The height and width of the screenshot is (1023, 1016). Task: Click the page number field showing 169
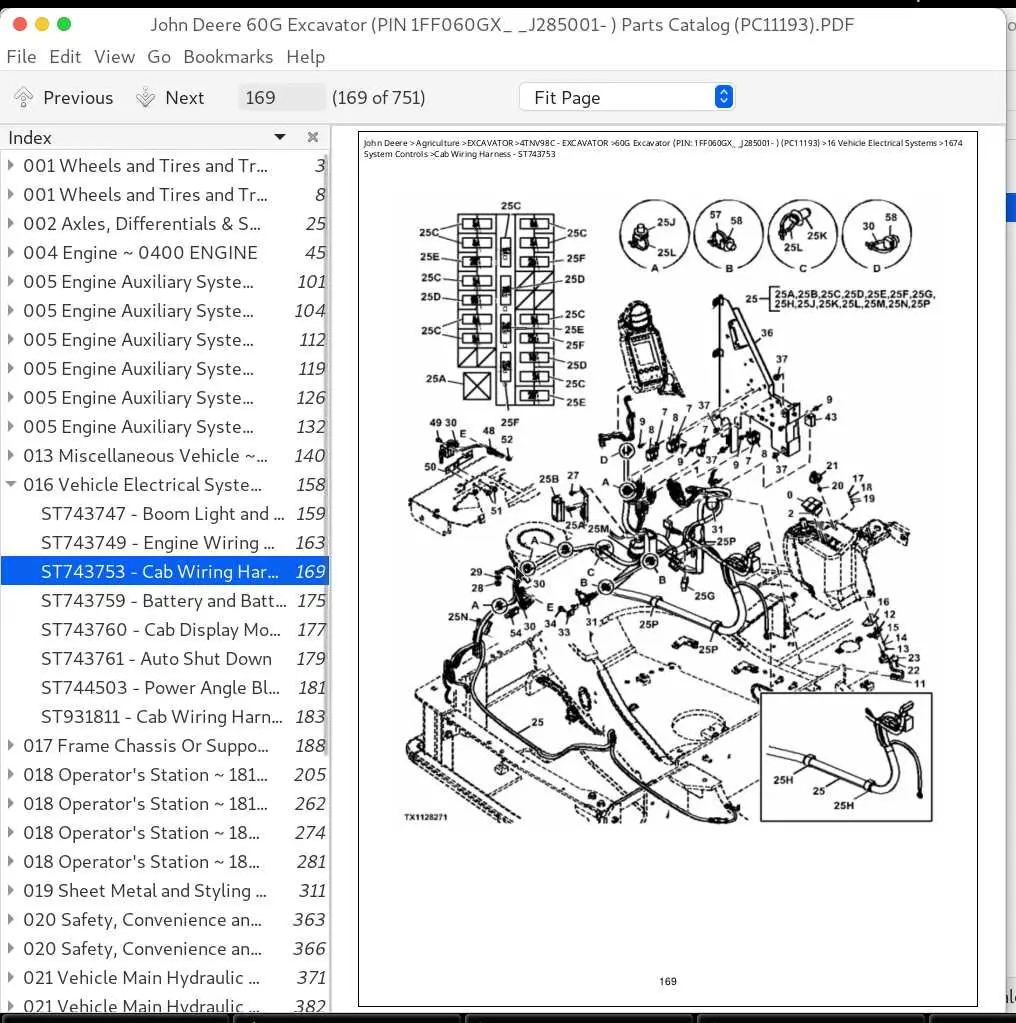pyautogui.click(x=281, y=97)
